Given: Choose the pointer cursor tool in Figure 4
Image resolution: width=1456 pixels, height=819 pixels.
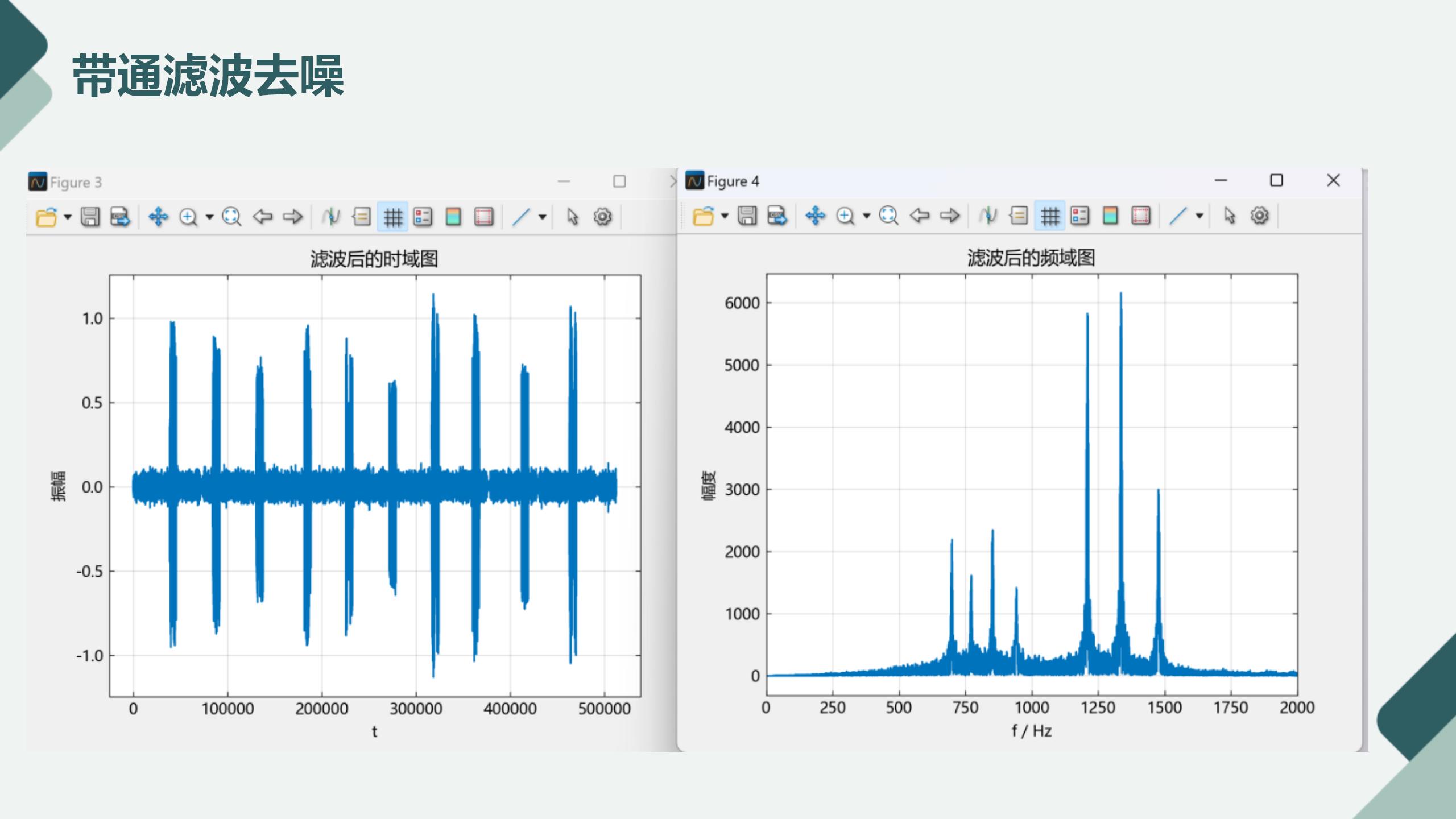Looking at the screenshot, I should [x=1229, y=216].
